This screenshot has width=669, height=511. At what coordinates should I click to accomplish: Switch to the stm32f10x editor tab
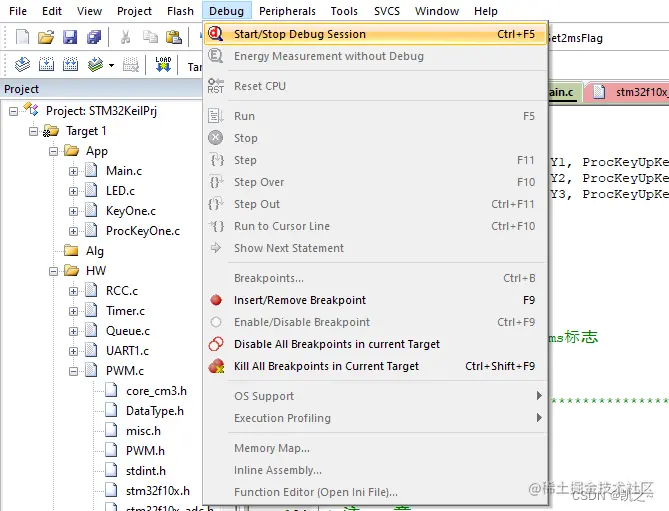627,92
